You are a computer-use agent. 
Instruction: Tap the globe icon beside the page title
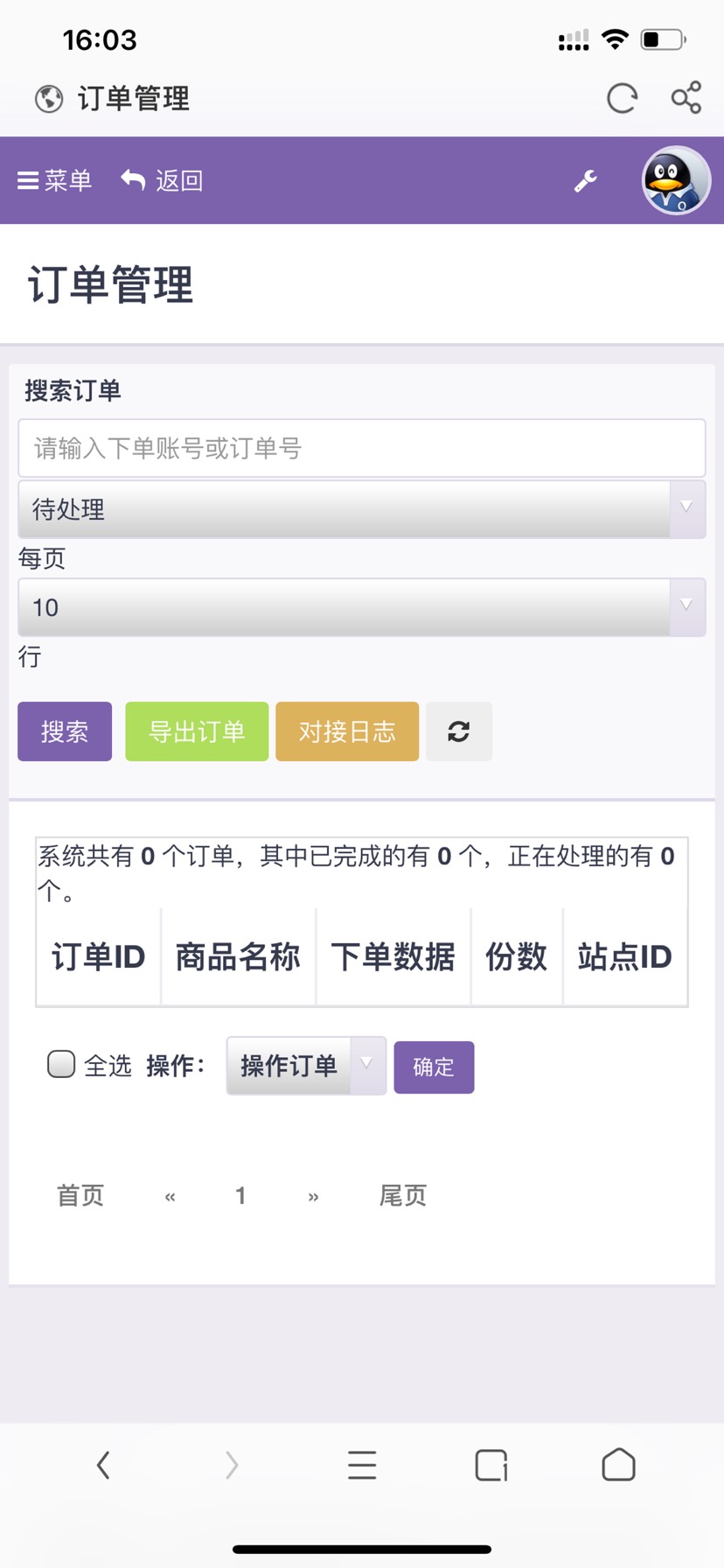click(x=49, y=99)
